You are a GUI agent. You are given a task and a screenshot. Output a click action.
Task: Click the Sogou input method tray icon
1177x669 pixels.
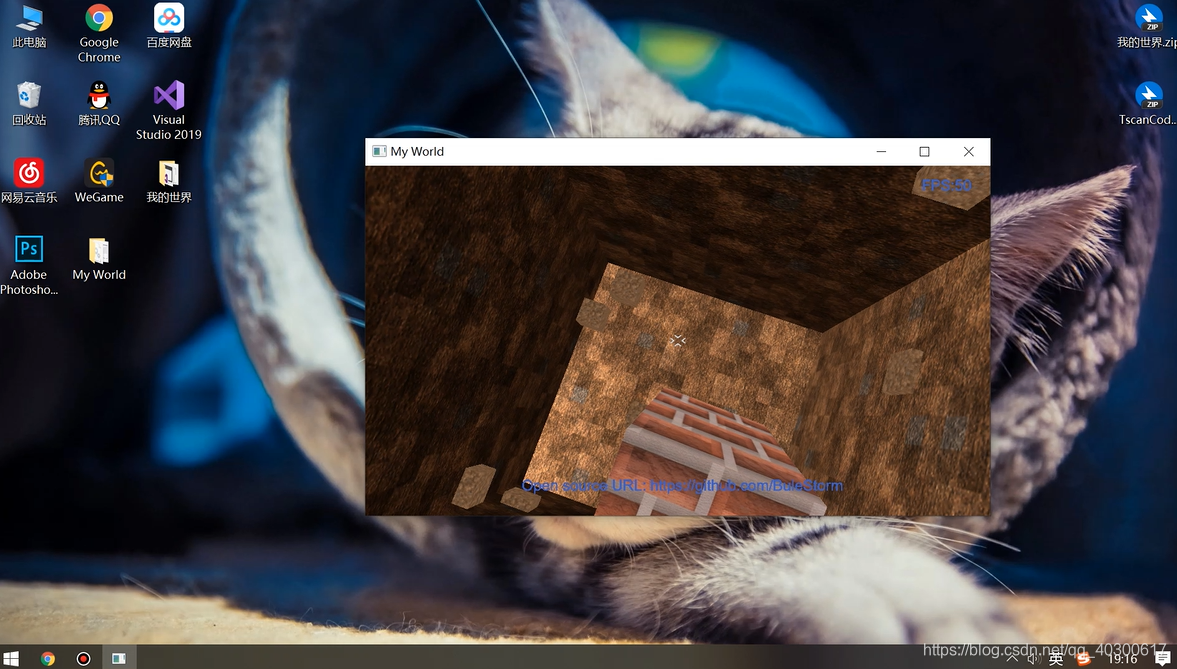pyautogui.click(x=1083, y=659)
